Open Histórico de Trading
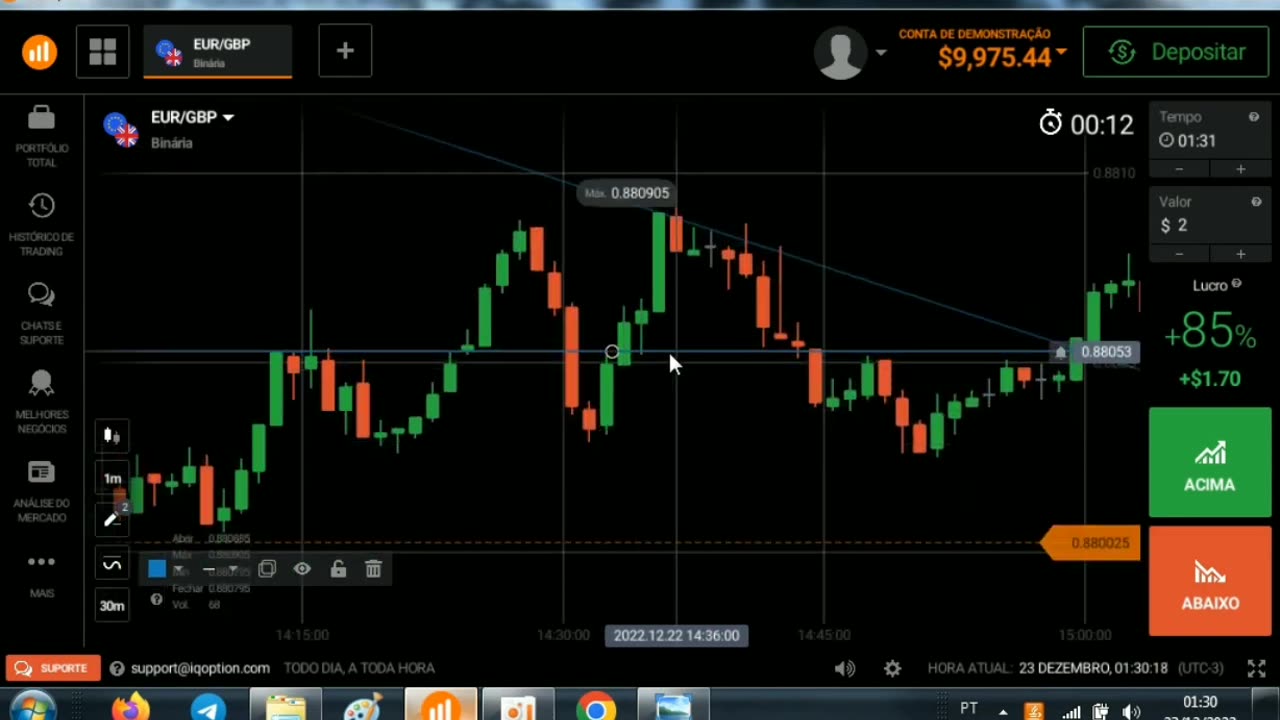 point(41,225)
